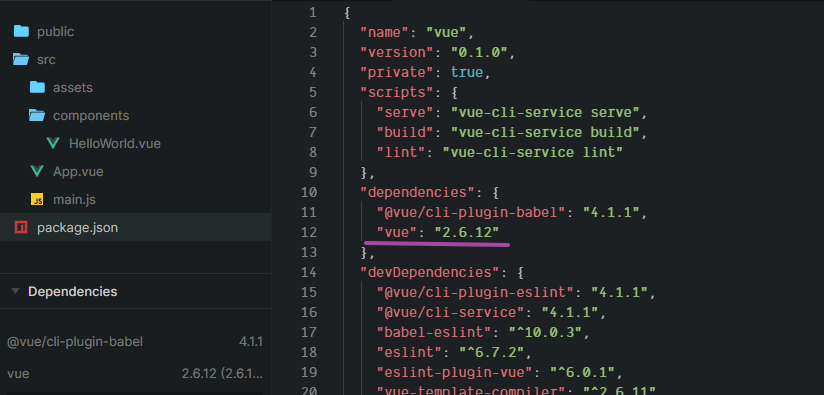
Task: Click line number 10 in gutter
Action: 309,192
